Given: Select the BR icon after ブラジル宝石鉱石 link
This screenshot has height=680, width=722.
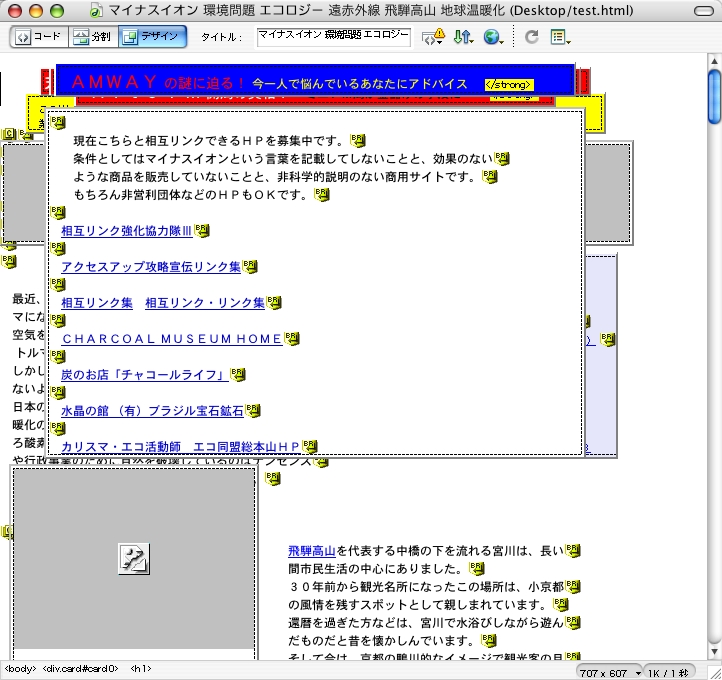Looking at the screenshot, I should click(253, 410).
